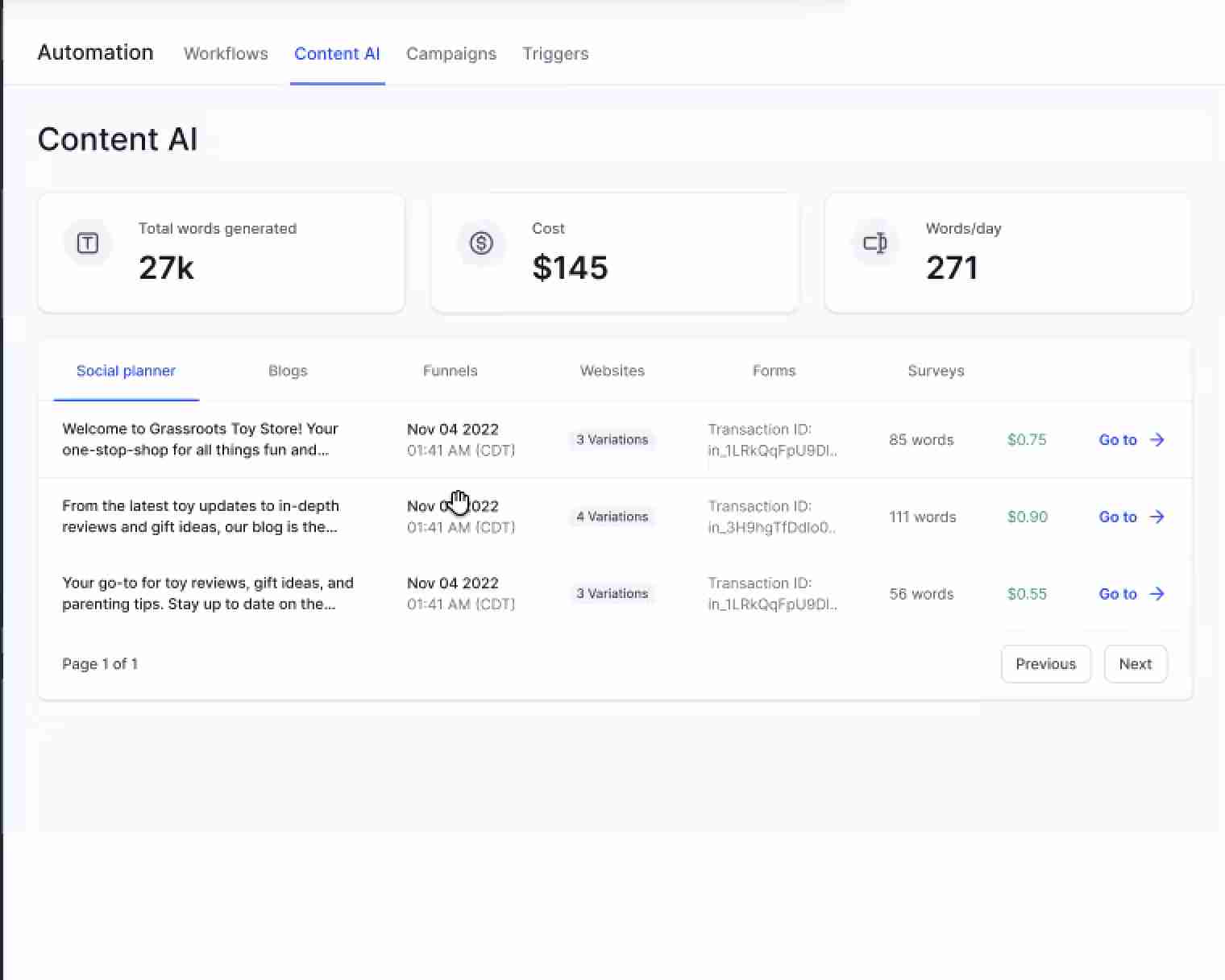
Task: Click the Nov 04 2022 date in Welcome row
Action: (453, 429)
